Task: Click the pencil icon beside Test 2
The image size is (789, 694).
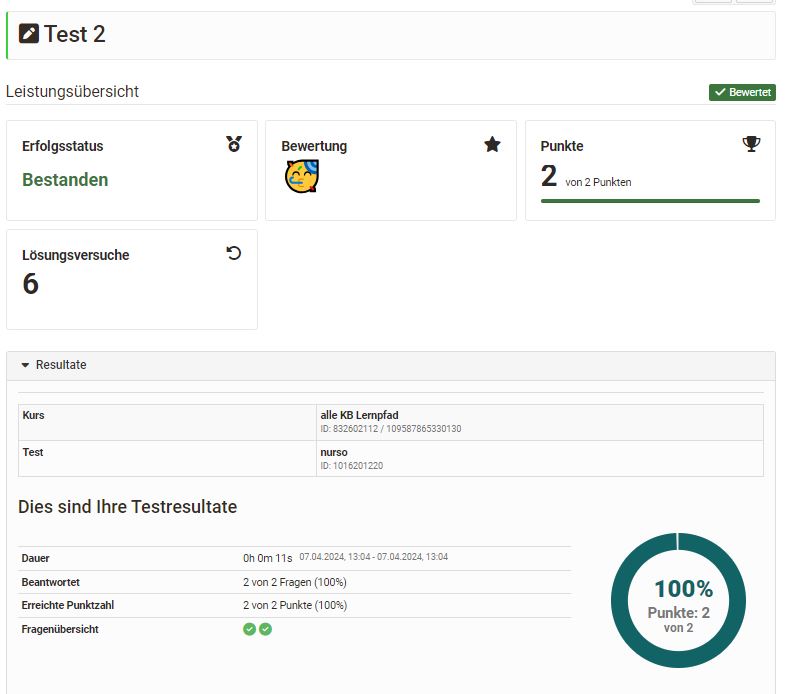Action: click(x=29, y=34)
